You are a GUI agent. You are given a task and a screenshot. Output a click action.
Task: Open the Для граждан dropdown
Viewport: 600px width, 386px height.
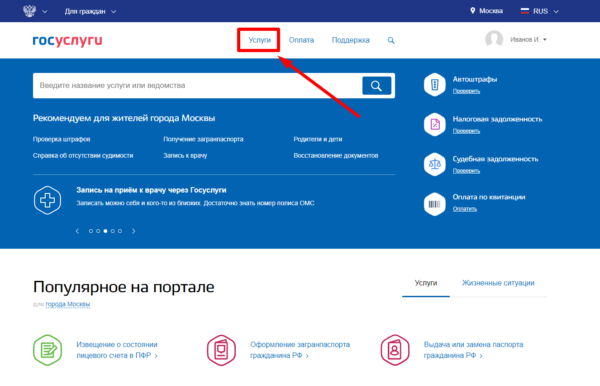[x=90, y=11]
